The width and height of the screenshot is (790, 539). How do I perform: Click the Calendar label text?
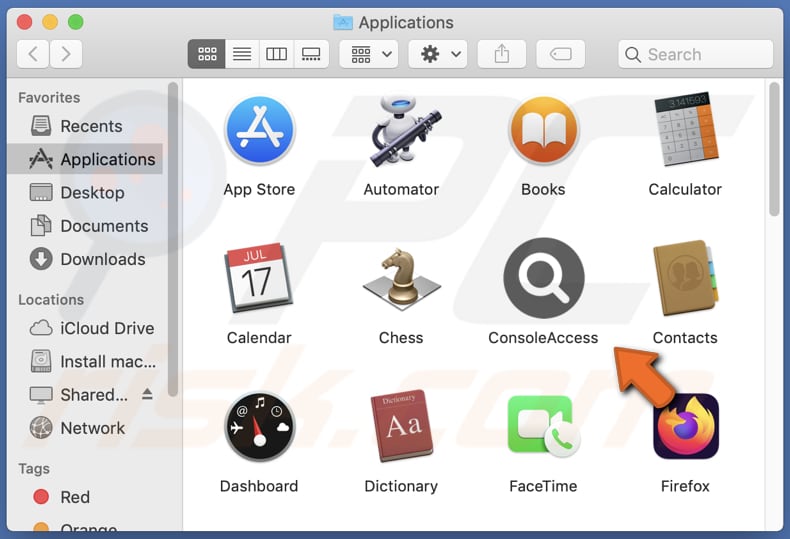click(x=259, y=338)
